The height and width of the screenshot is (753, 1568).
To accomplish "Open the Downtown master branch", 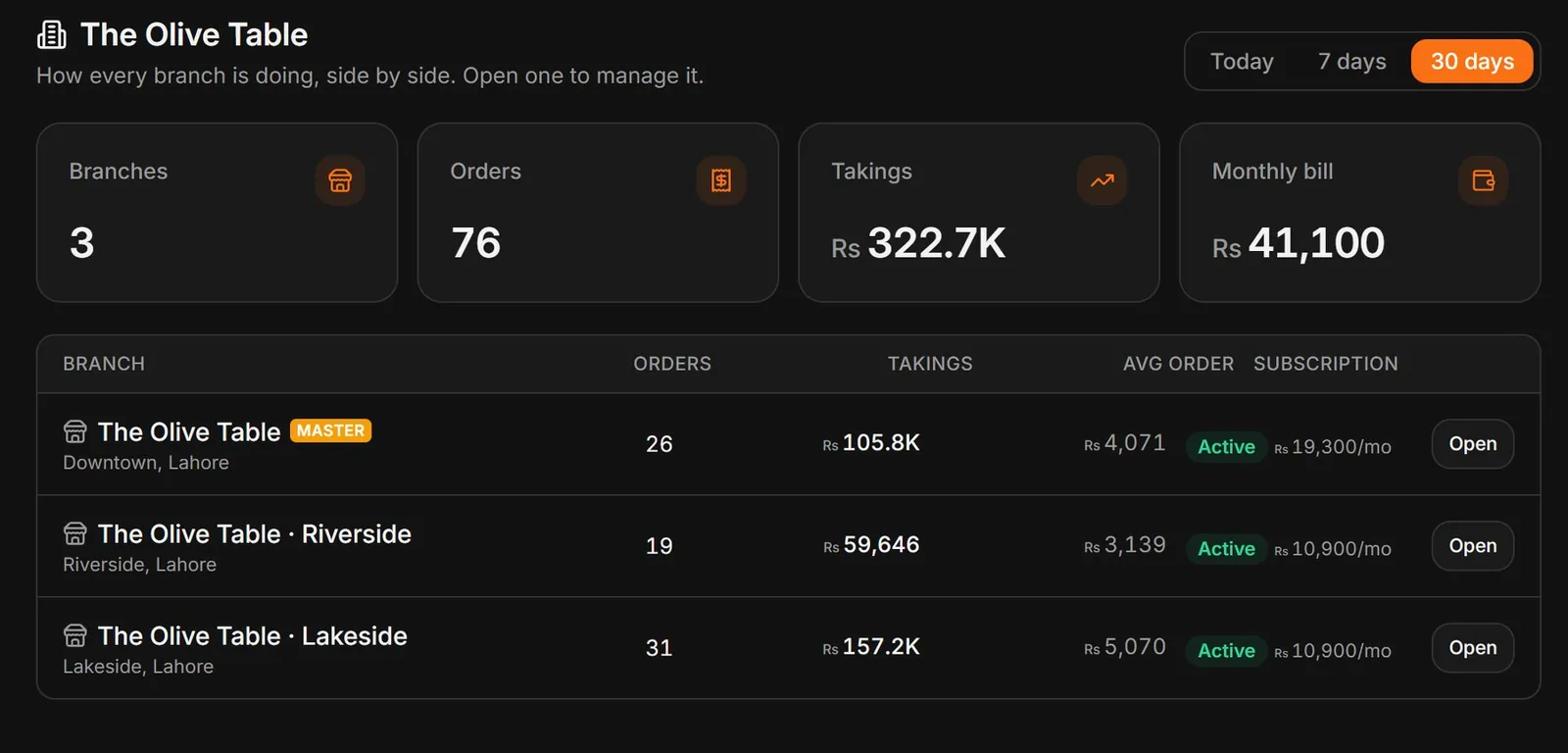I will point(1473,444).
